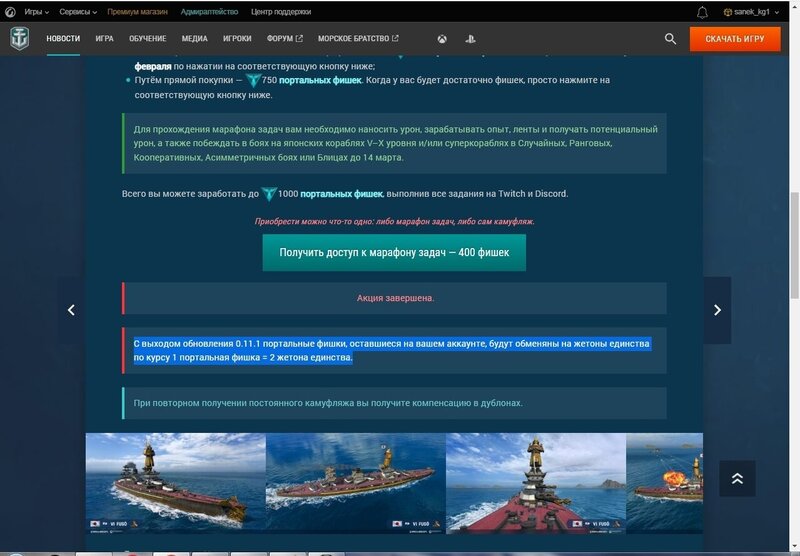
Task: Select the НОВОСТИ menu item
Action: 63,39
